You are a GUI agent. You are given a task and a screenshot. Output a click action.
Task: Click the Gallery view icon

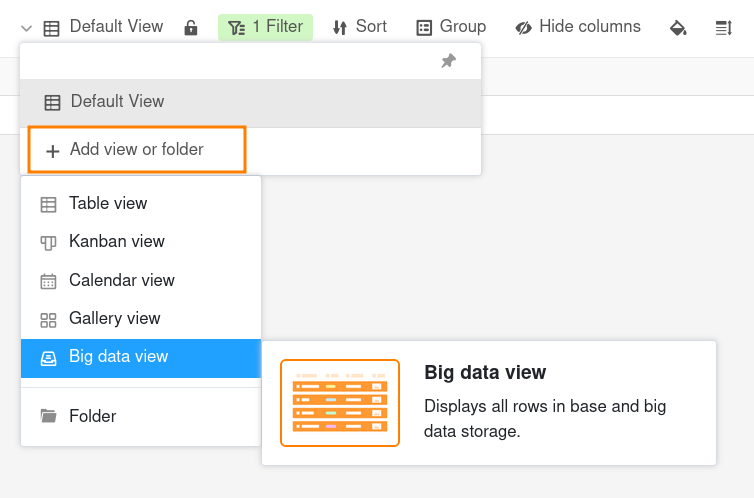(x=48, y=319)
